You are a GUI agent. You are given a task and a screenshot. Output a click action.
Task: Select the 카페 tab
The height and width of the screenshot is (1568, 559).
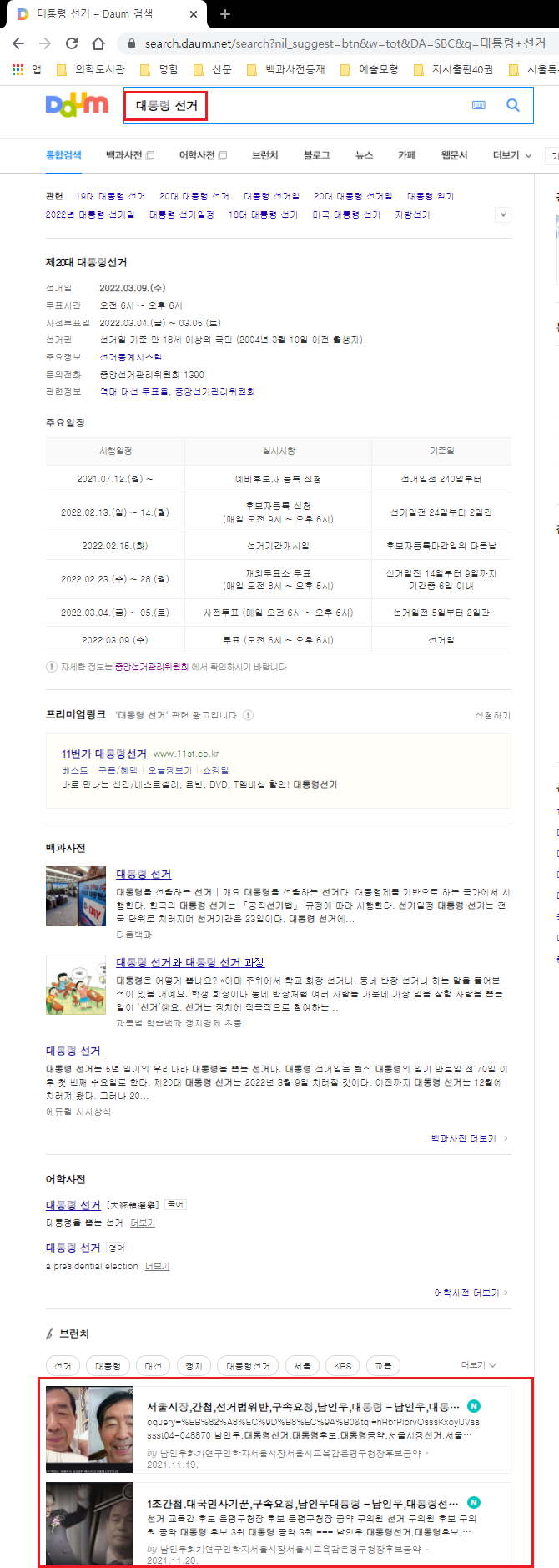coord(407,155)
